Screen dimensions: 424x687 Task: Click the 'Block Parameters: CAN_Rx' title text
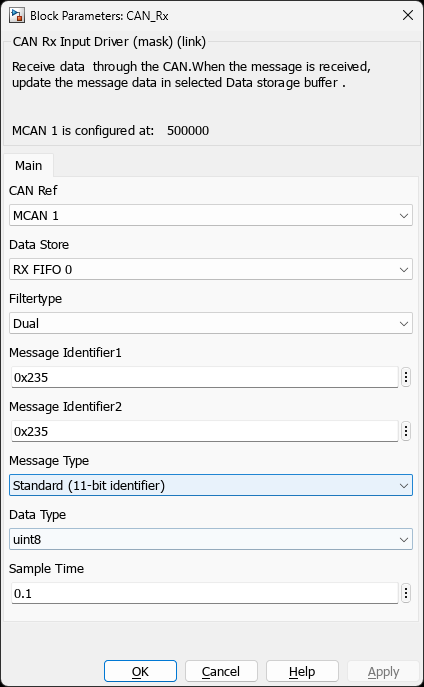[x=99, y=16]
